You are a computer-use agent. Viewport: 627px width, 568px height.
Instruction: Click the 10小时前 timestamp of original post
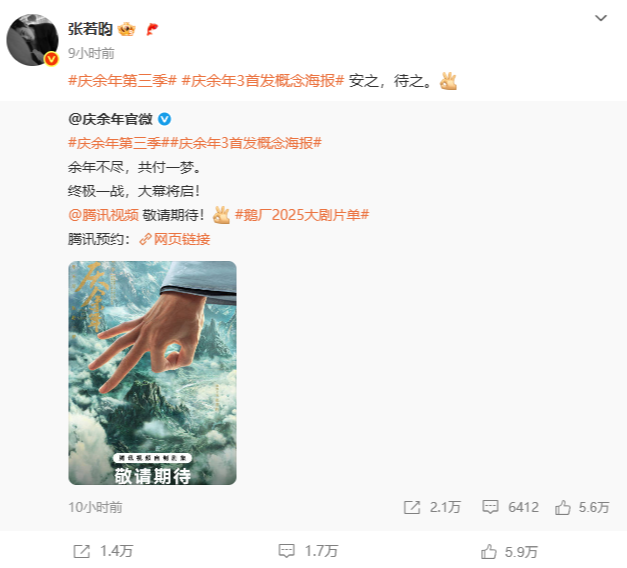point(95,507)
